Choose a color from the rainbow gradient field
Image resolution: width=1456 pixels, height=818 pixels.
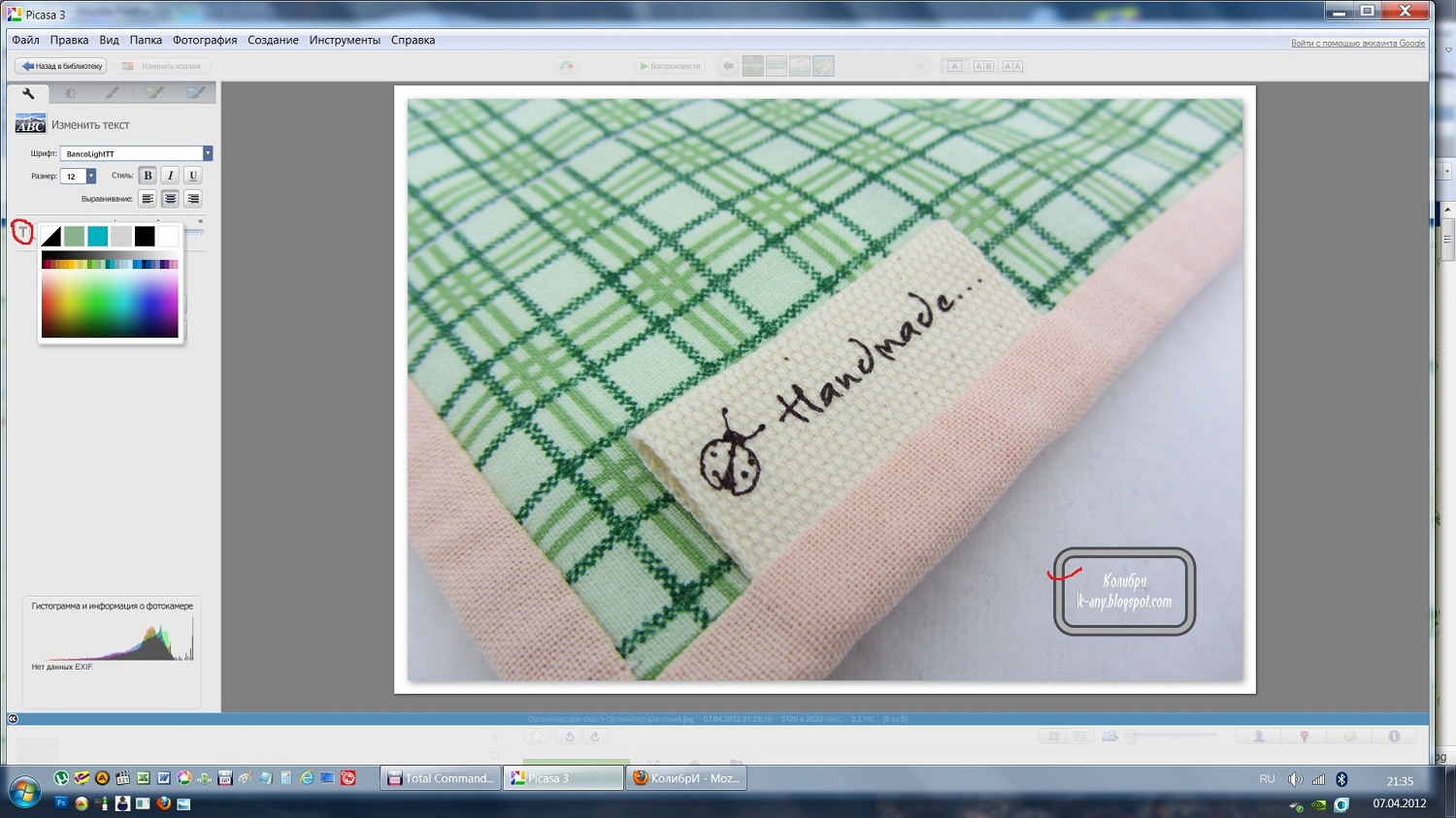(x=110, y=303)
